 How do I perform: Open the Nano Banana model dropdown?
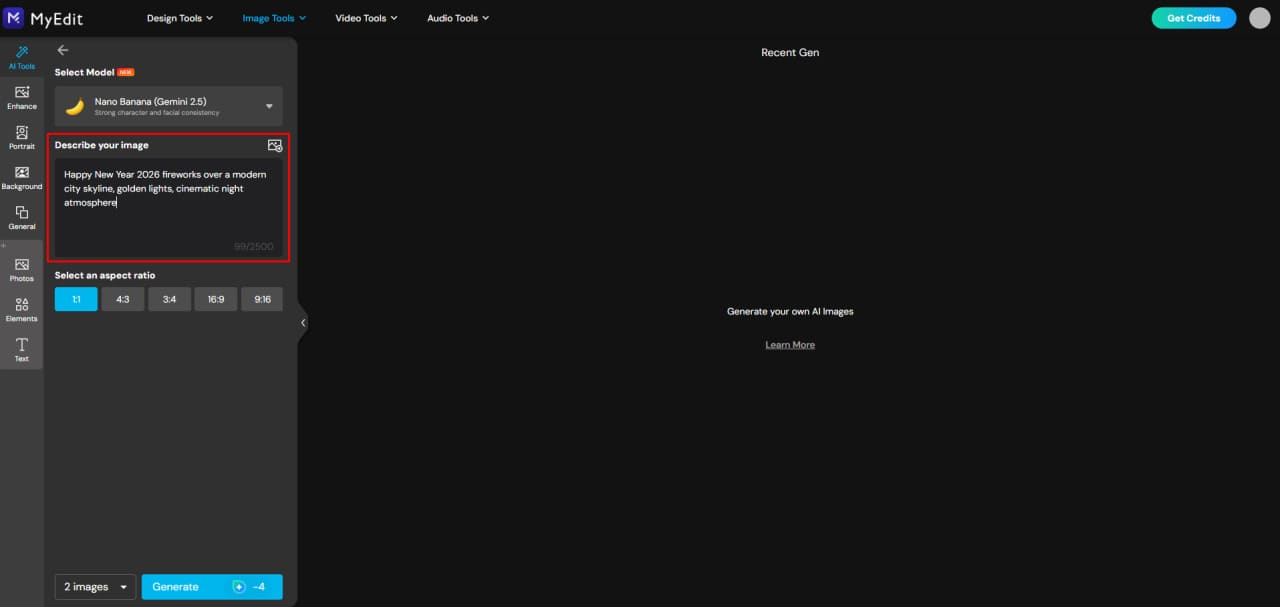(169, 106)
